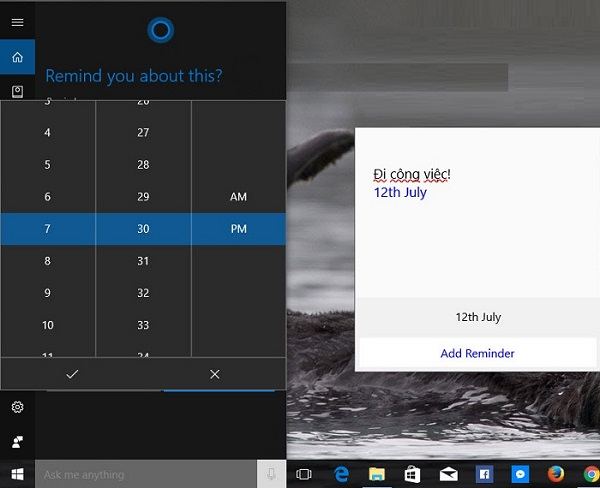
Task: Click the Add Reminder button
Action: pos(477,353)
